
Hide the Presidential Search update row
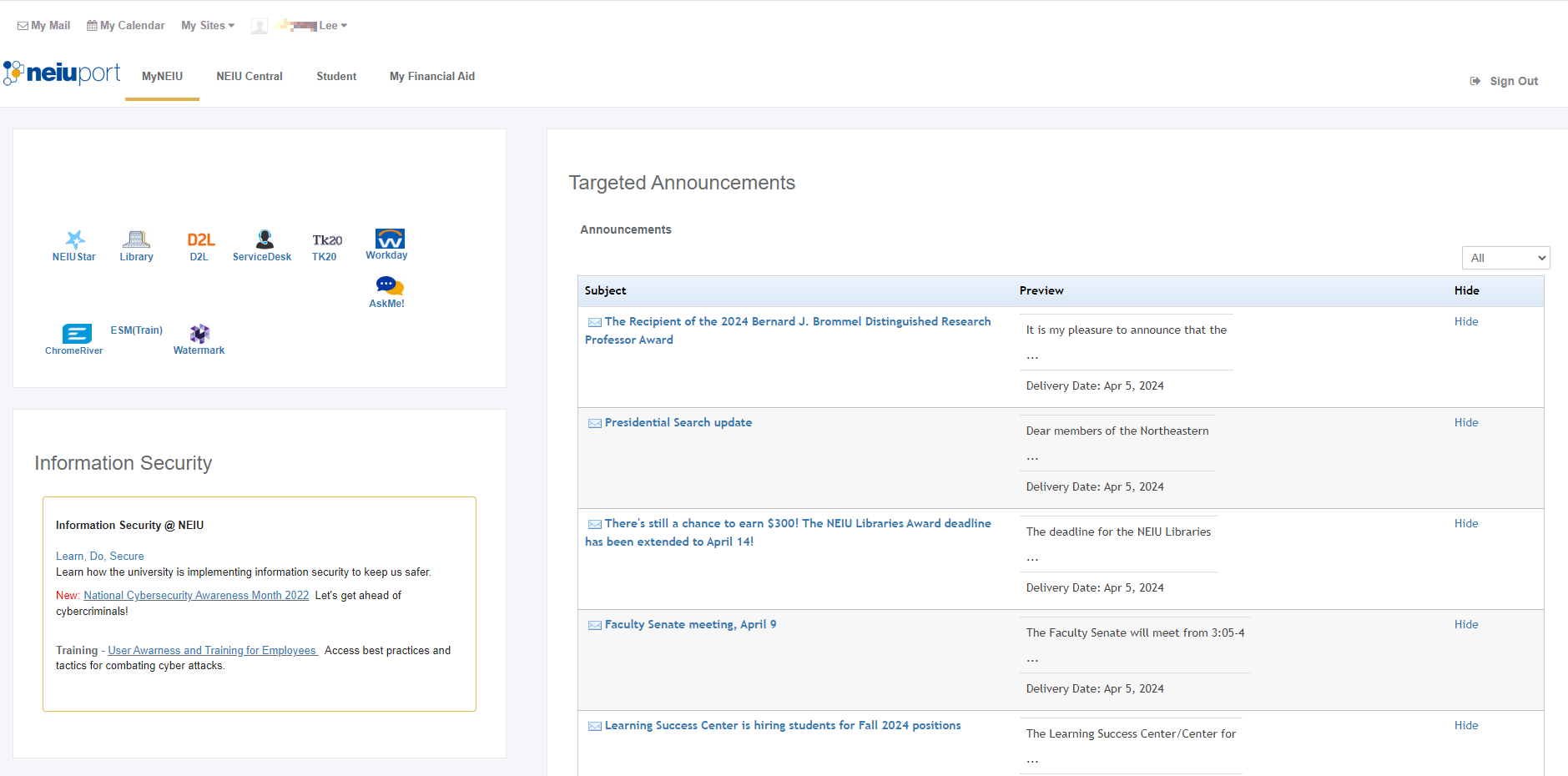[x=1466, y=423]
